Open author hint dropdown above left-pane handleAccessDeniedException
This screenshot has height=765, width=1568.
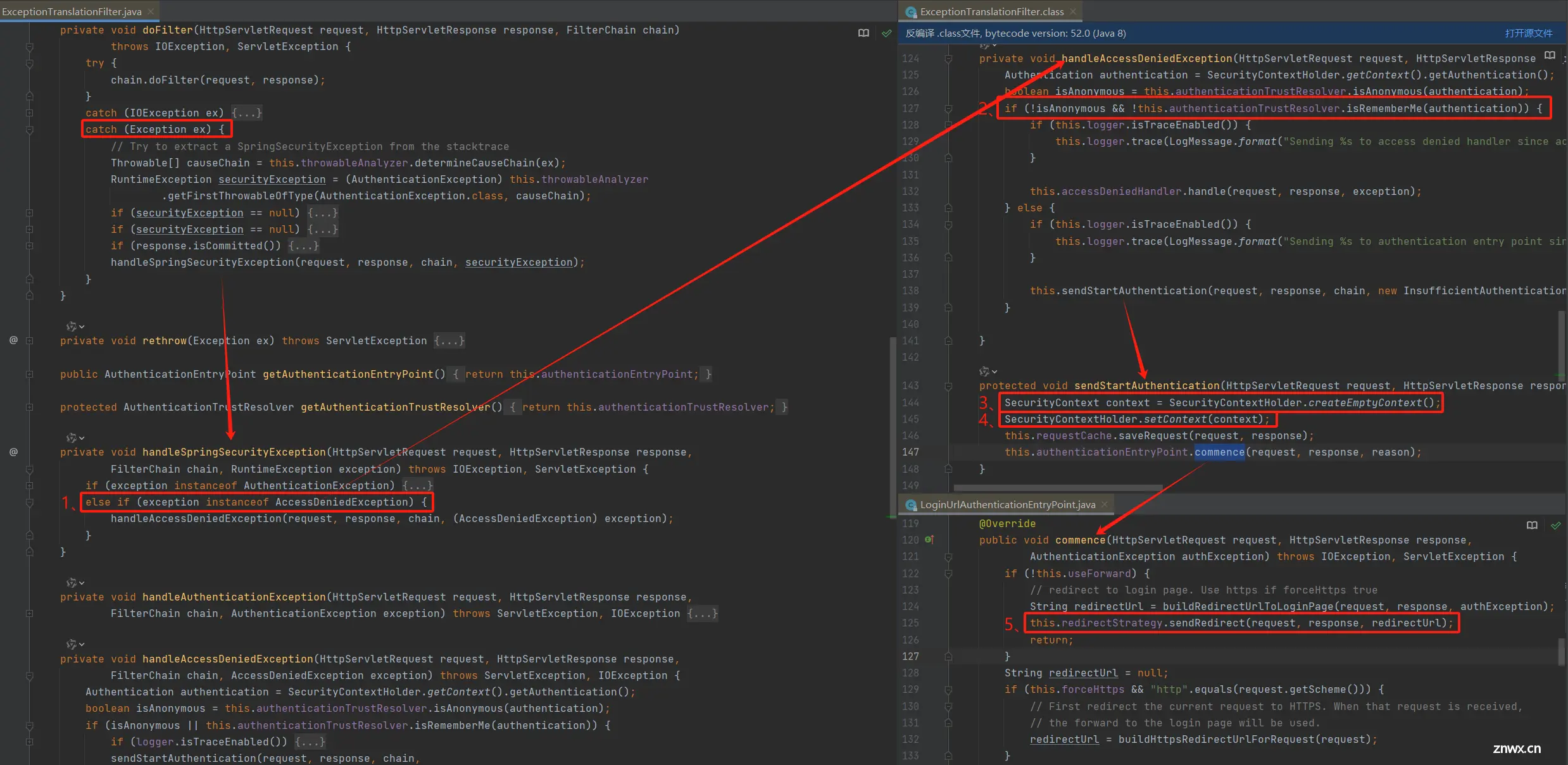tap(75, 644)
